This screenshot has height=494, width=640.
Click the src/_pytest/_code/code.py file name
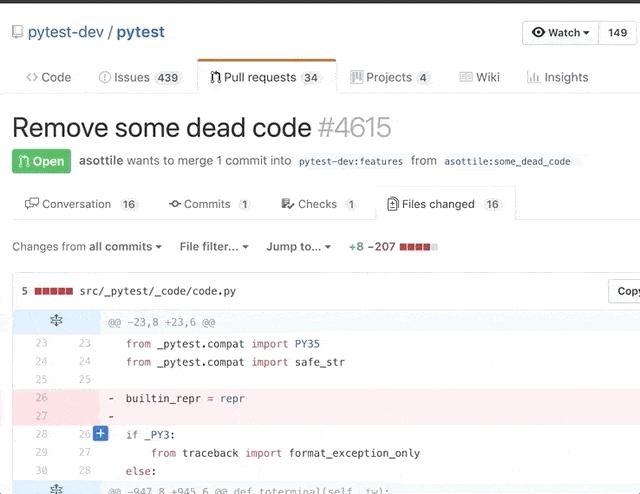(158, 291)
